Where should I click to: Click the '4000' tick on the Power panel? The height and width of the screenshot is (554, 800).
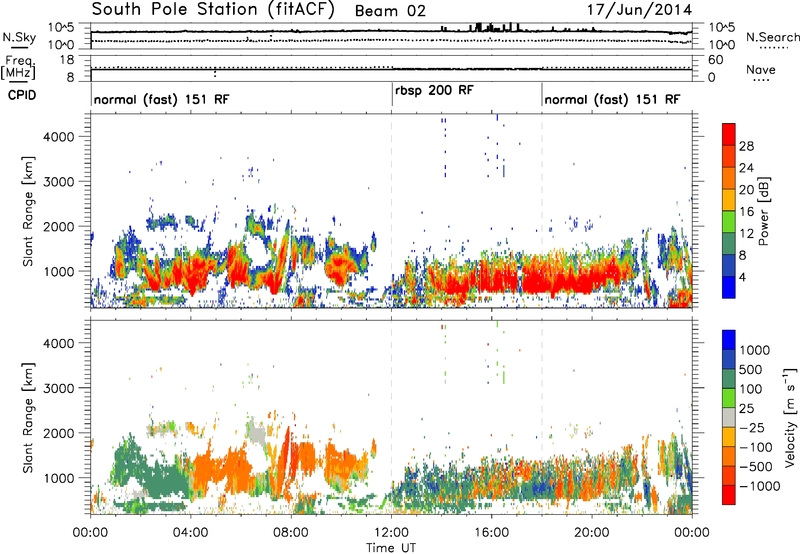[58, 137]
